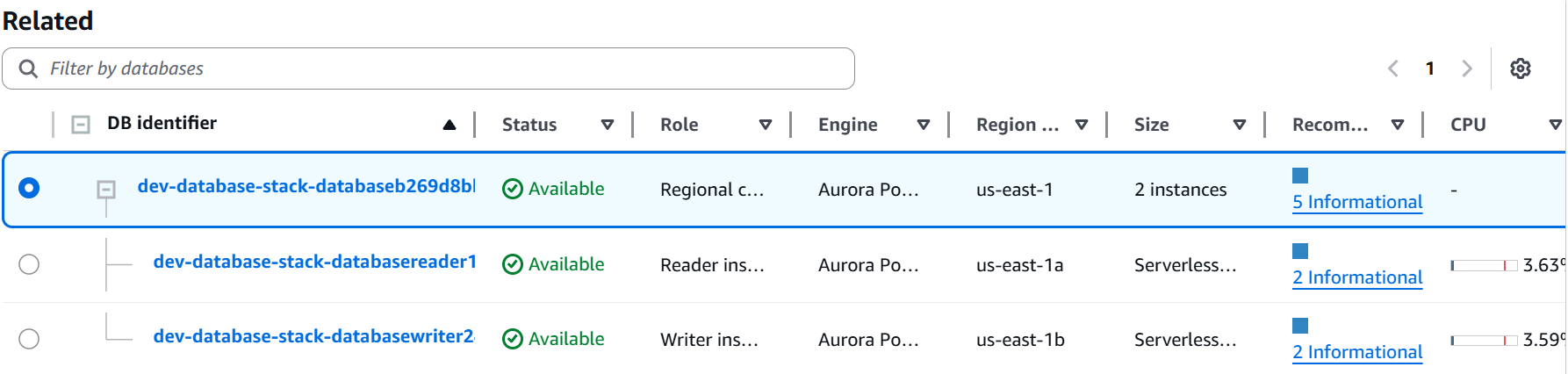Click 'Regional c…' role cell
Image resolution: width=1568 pixels, height=374 pixels.
(x=712, y=190)
